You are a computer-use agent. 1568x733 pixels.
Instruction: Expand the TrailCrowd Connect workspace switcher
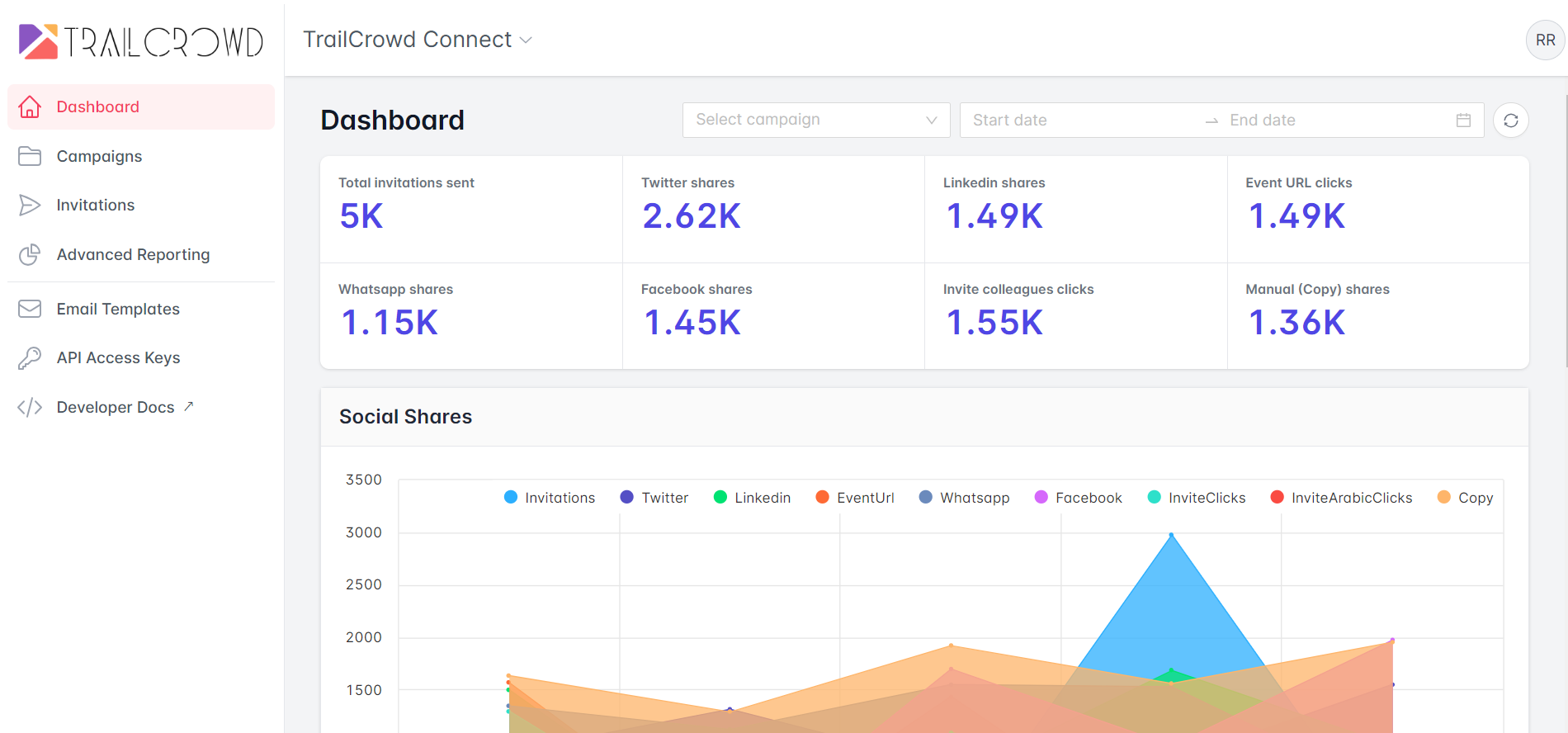click(x=418, y=40)
